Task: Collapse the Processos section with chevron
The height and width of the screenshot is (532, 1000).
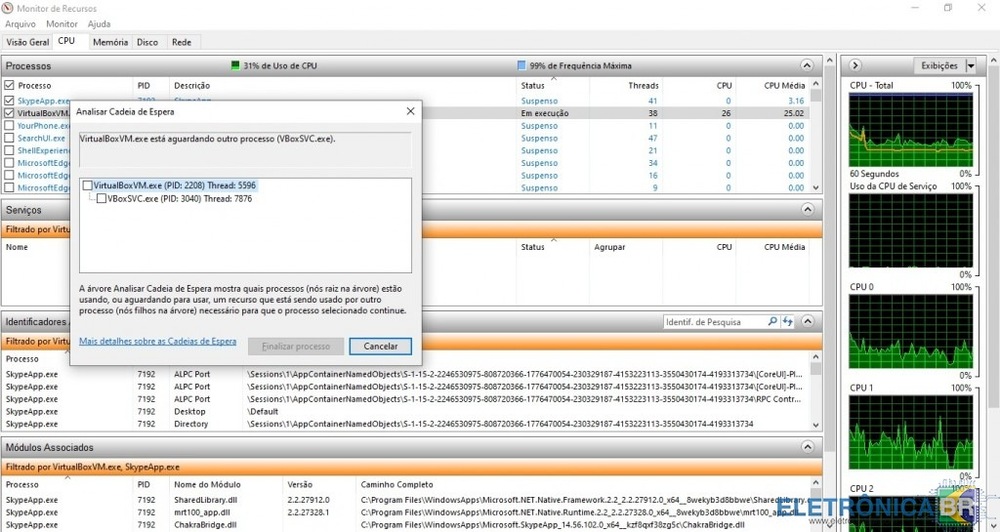Action: [807, 66]
